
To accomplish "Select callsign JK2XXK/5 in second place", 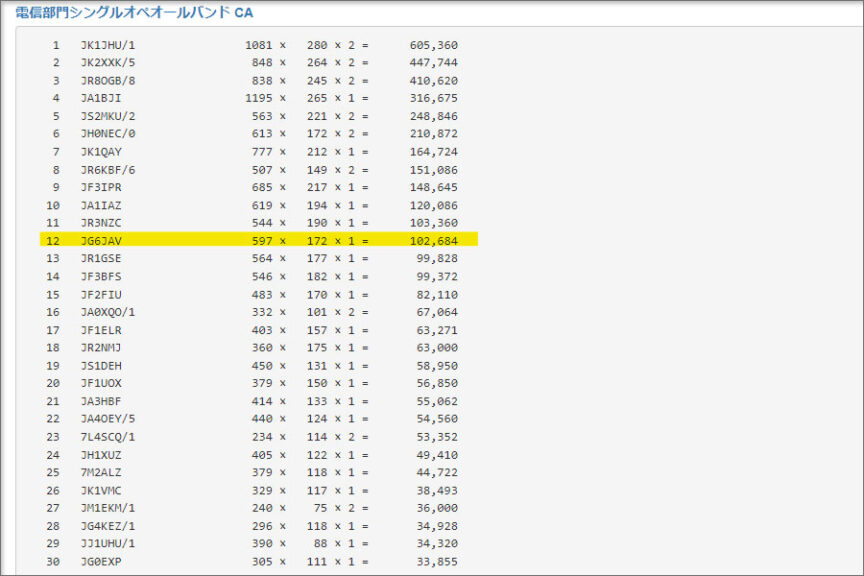I will (x=107, y=63).
